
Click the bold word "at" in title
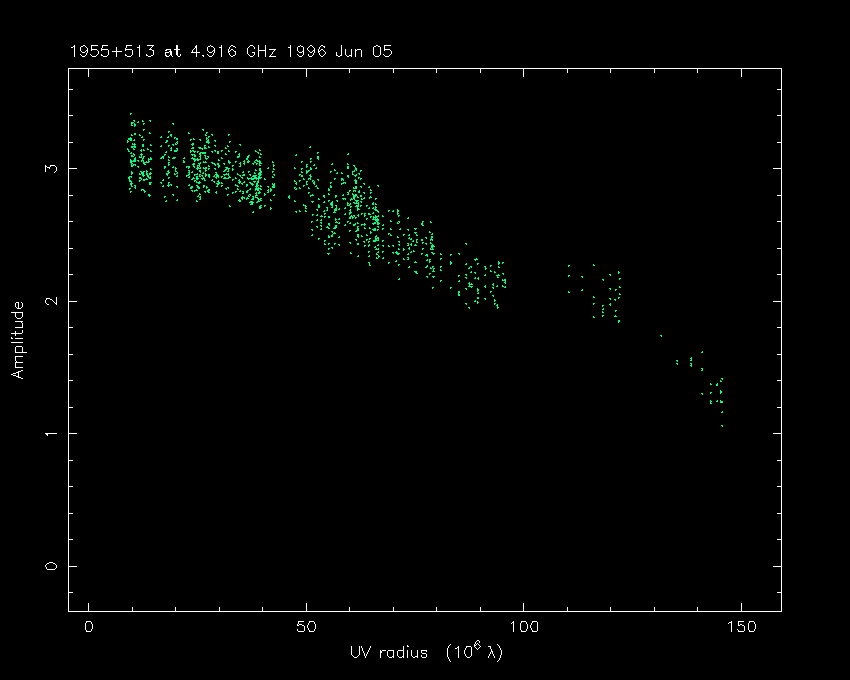point(173,51)
